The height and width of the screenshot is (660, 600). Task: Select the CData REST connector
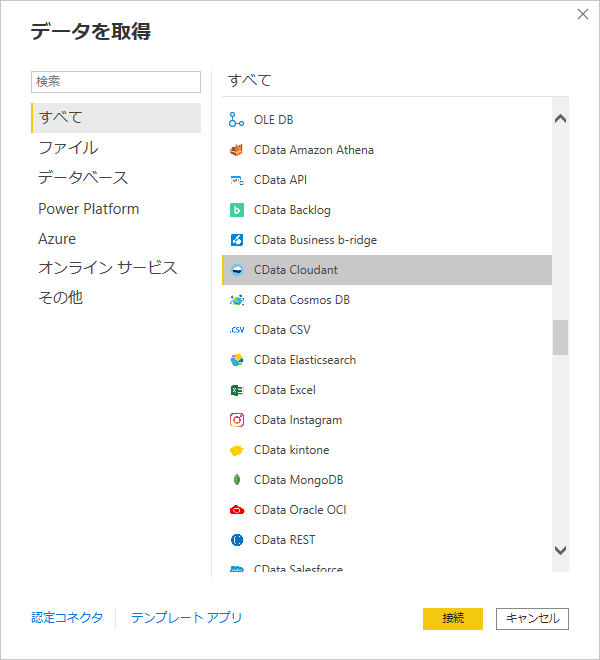coord(387,540)
